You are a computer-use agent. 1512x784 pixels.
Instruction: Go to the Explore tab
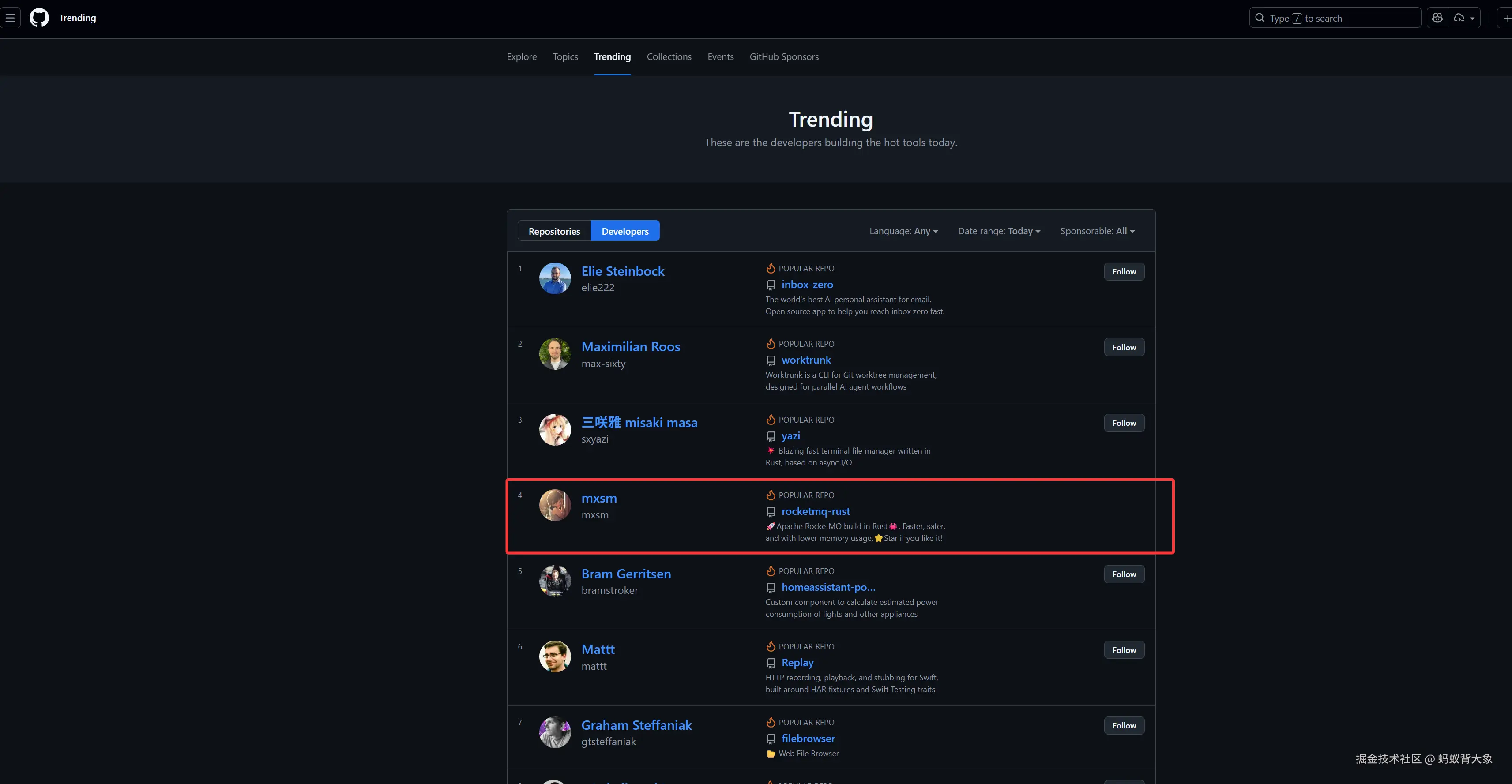click(x=521, y=57)
